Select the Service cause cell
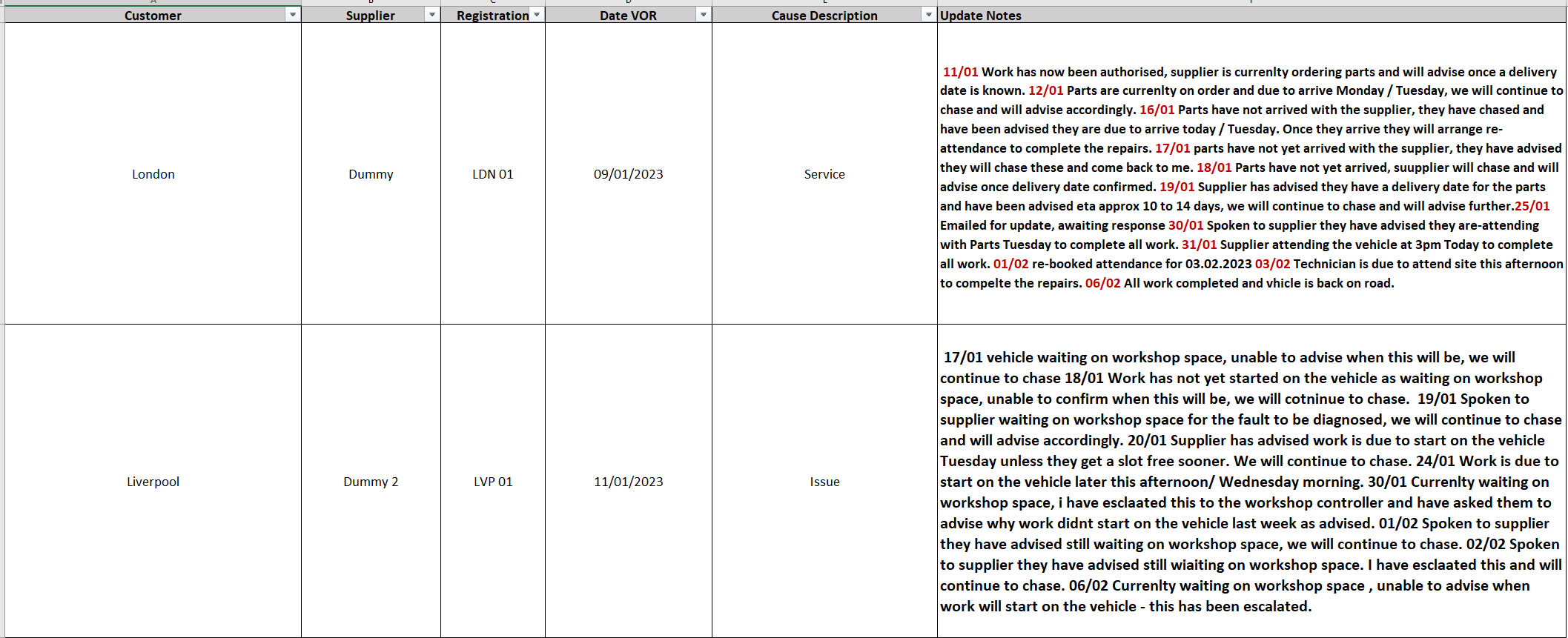 coord(824,173)
